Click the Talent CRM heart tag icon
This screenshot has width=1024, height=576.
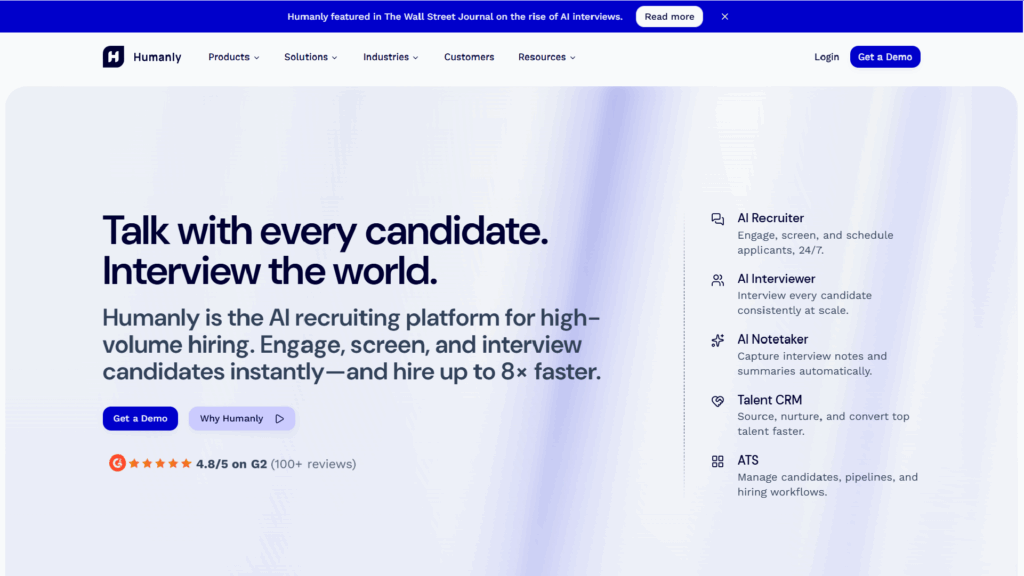click(716, 399)
